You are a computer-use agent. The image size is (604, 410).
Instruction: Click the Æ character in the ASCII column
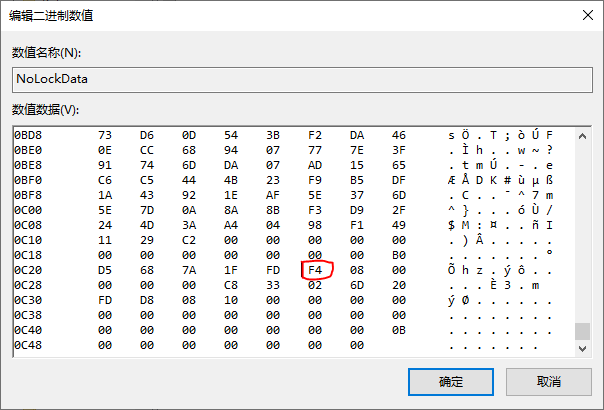point(452,179)
